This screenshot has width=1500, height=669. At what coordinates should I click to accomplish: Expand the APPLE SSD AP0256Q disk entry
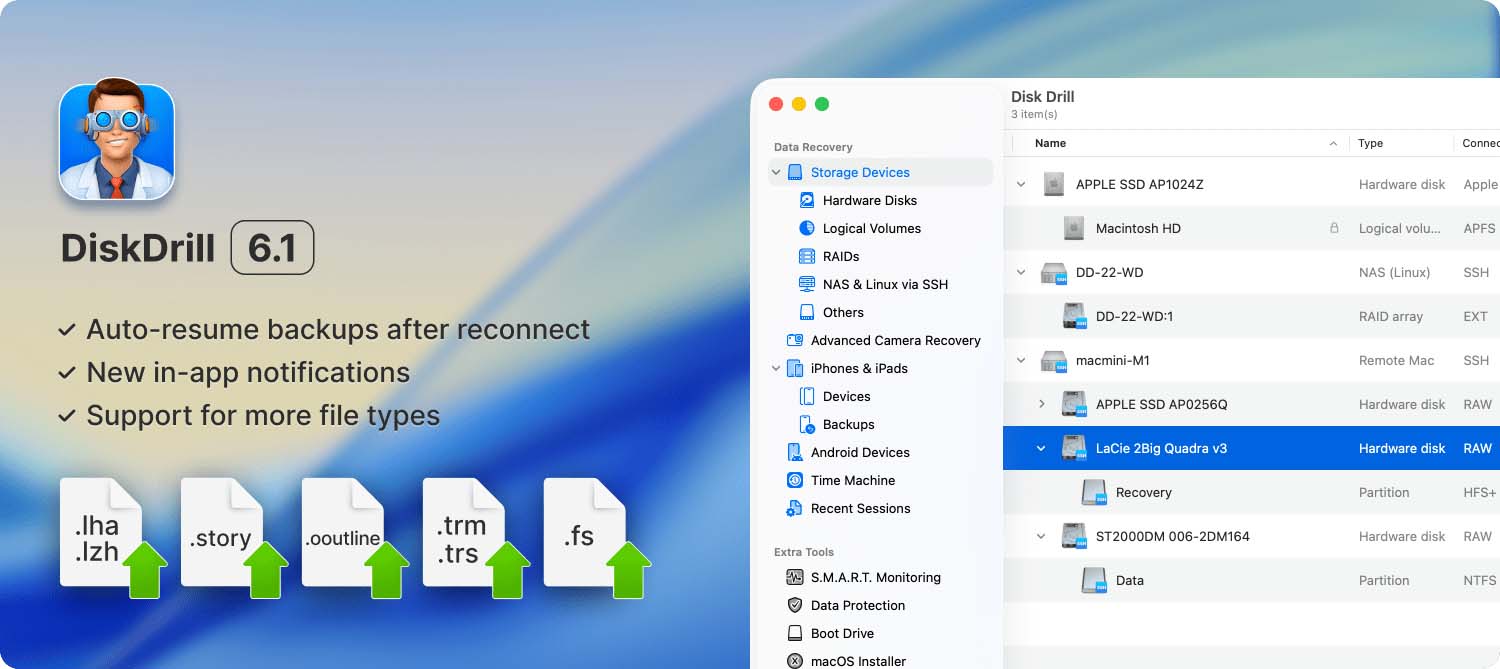(x=1043, y=404)
